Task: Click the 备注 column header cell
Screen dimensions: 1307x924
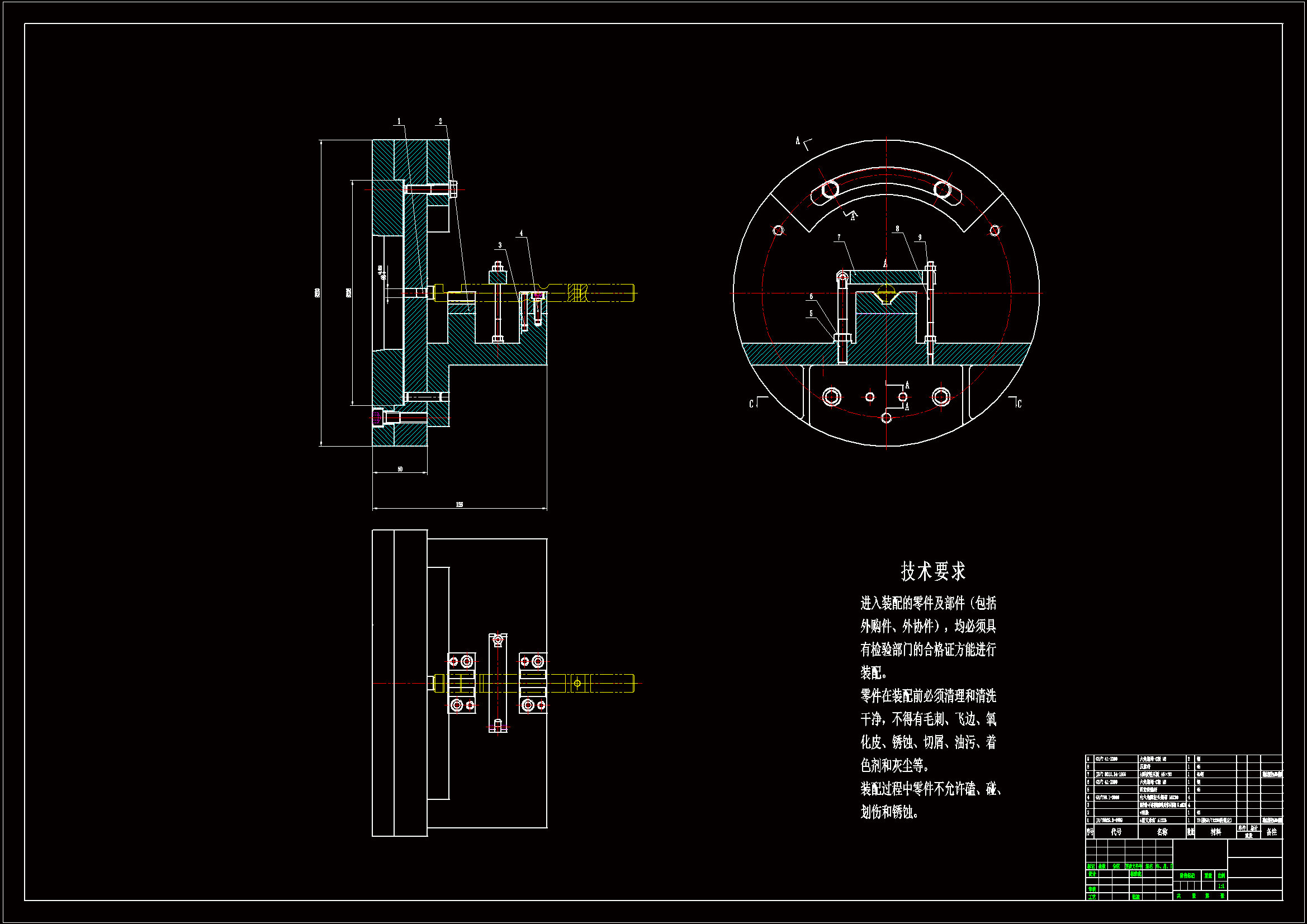Action: [x=1271, y=832]
